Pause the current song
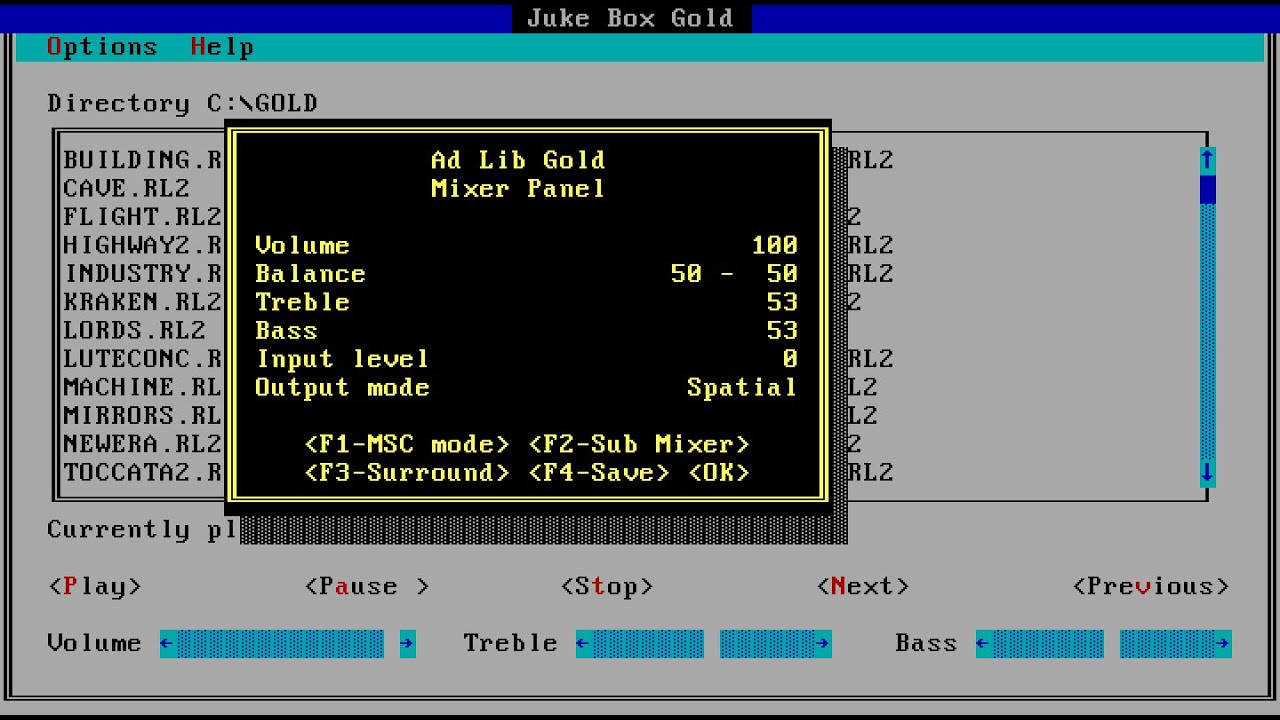This screenshot has width=1280, height=720. [367, 586]
